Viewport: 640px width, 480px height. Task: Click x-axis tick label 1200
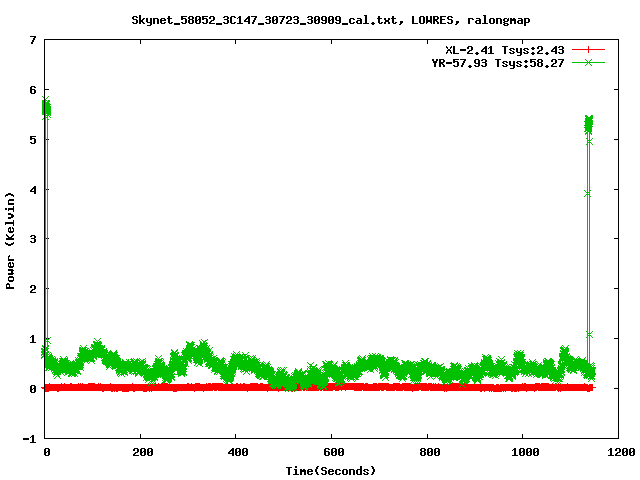pyautogui.click(x=621, y=452)
